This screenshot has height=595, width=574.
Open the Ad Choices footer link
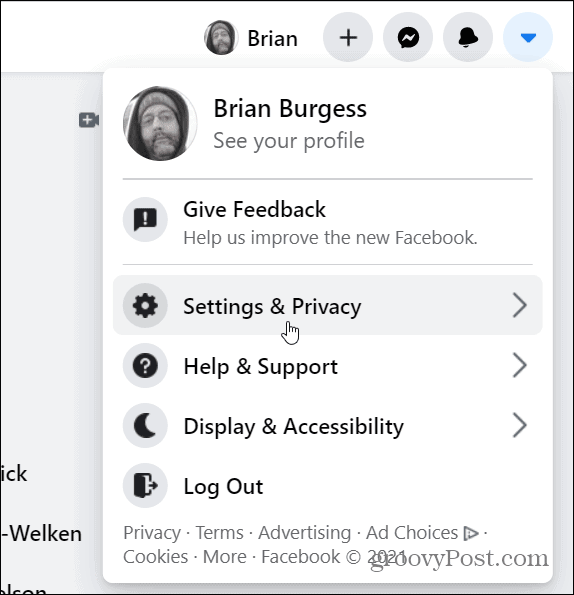point(421,532)
